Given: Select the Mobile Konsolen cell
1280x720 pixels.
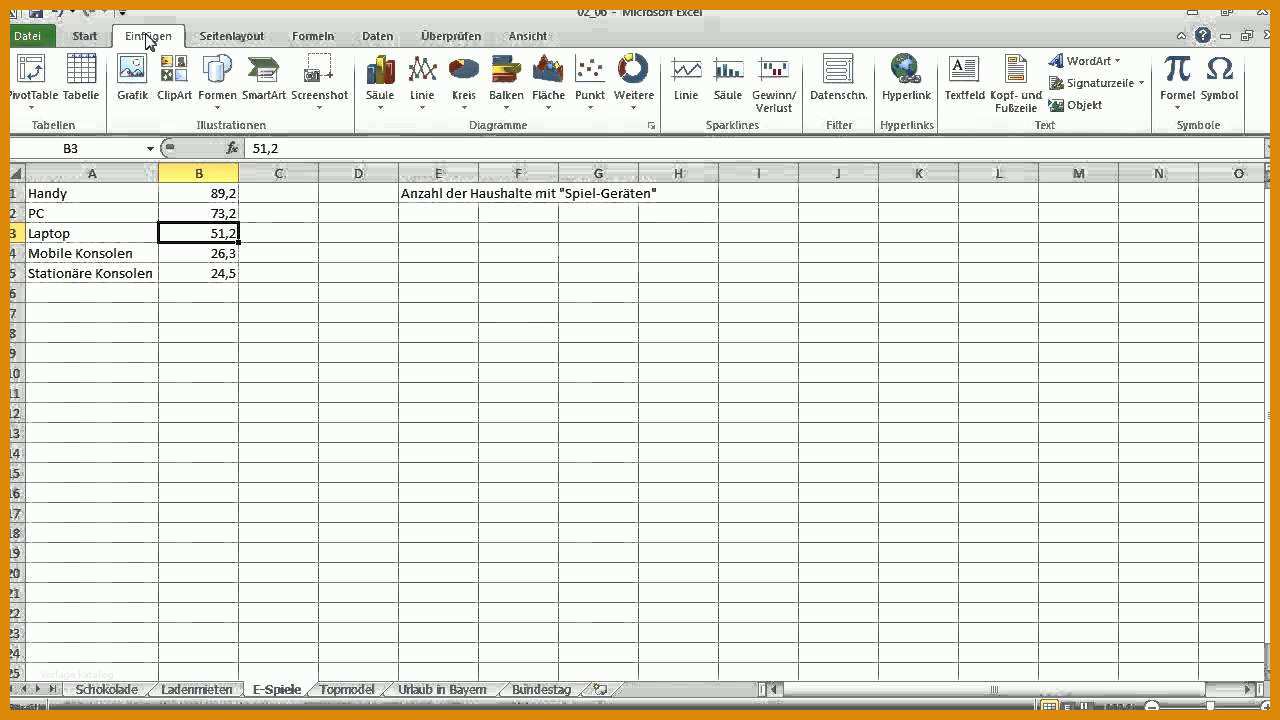Looking at the screenshot, I should (92, 253).
